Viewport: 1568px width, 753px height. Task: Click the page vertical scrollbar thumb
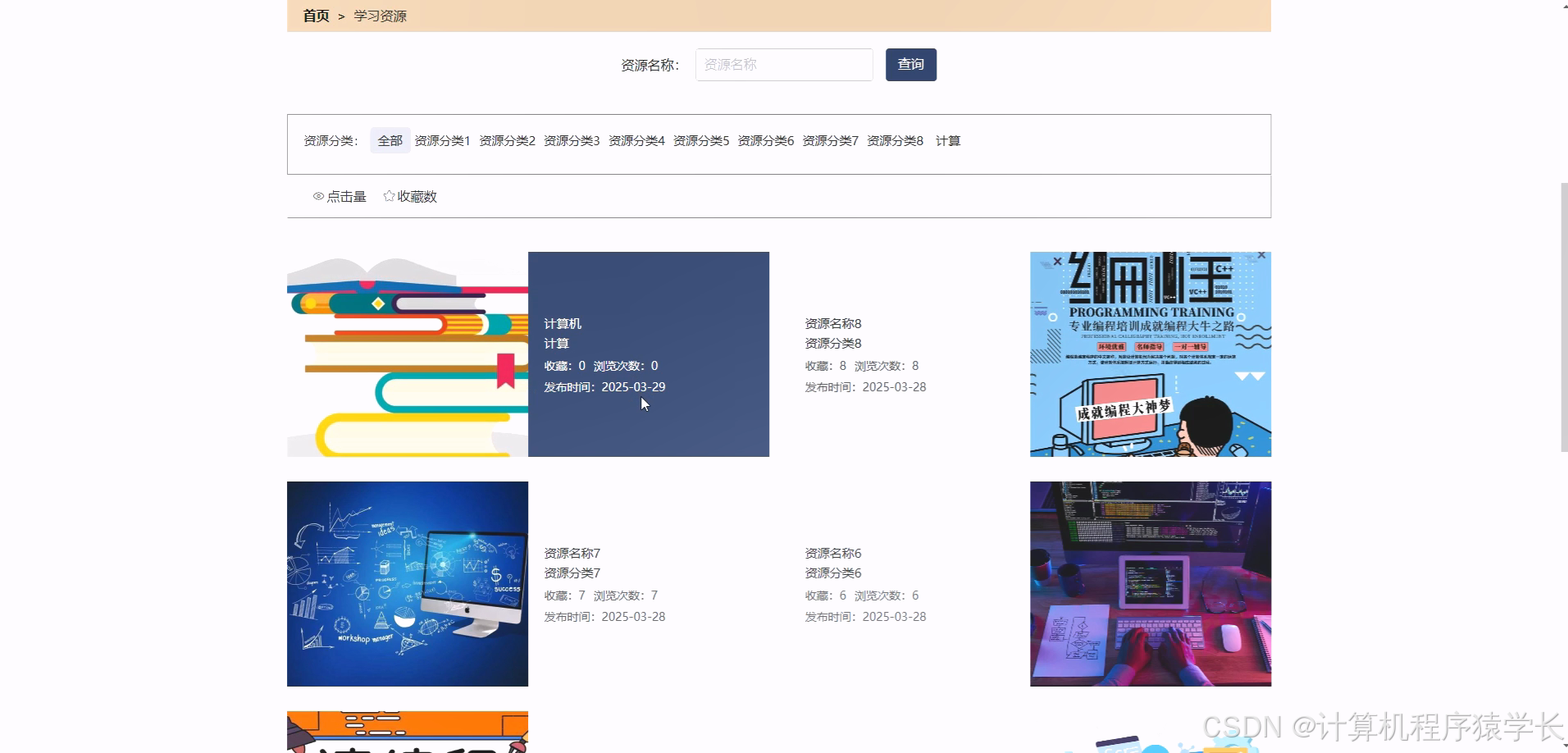coord(1564,317)
